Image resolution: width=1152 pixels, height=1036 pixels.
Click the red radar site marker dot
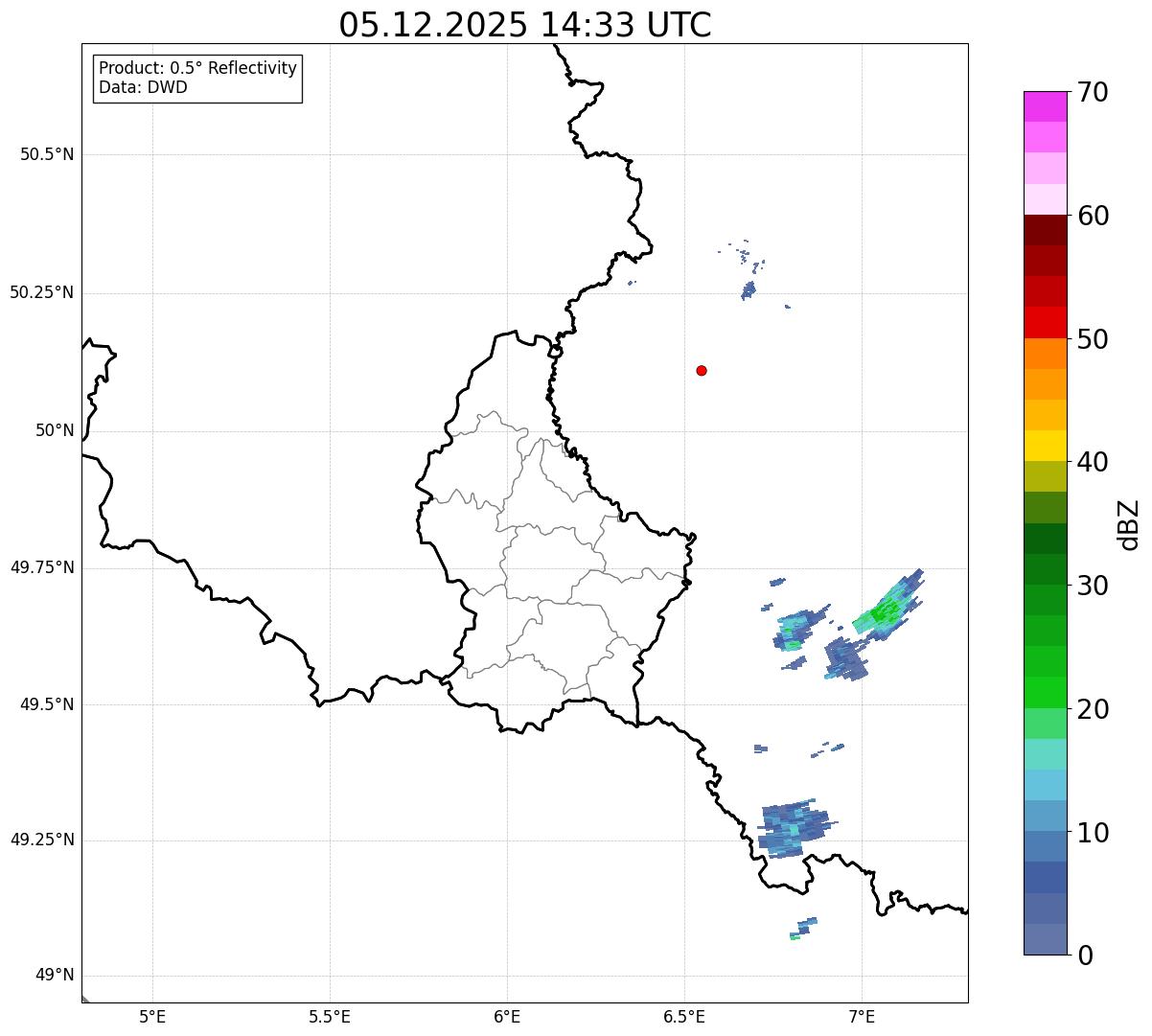point(702,371)
